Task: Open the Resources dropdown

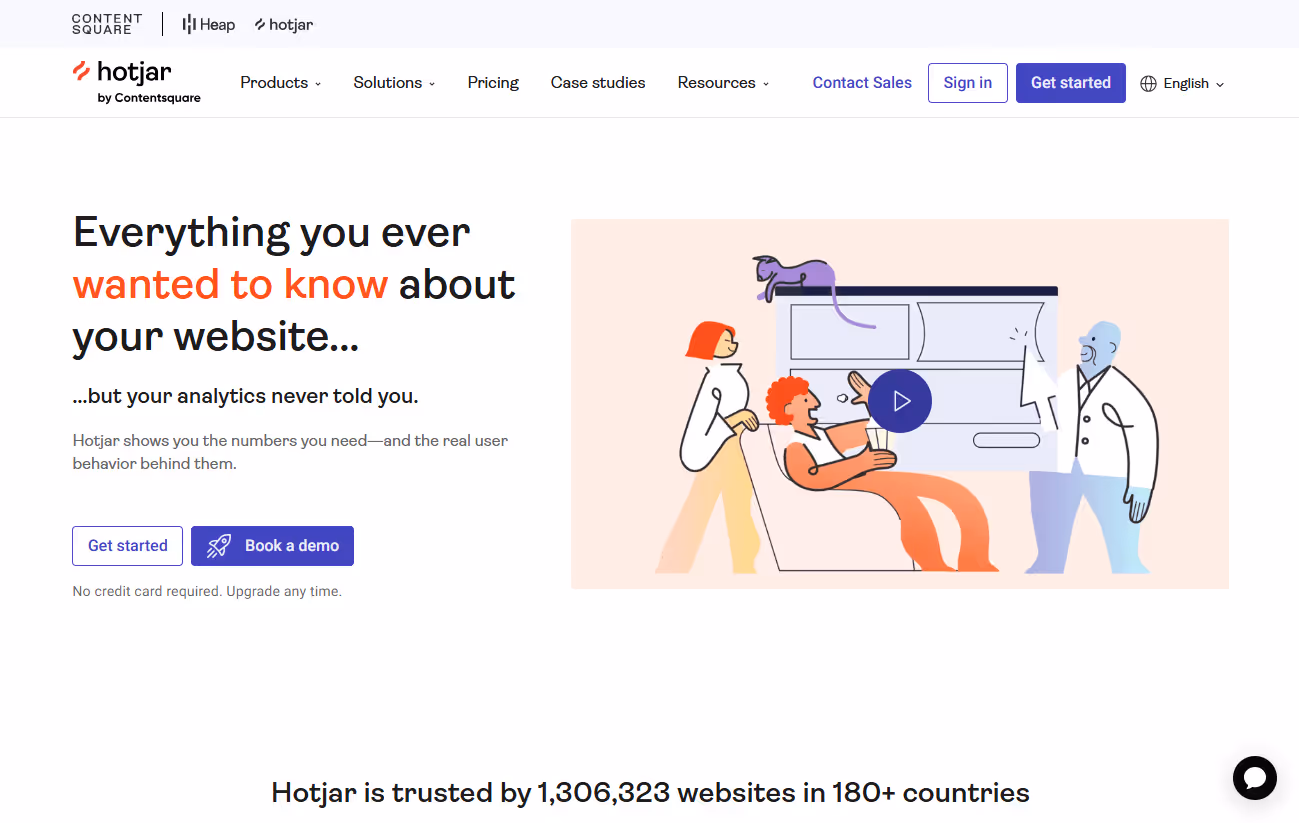Action: click(723, 83)
